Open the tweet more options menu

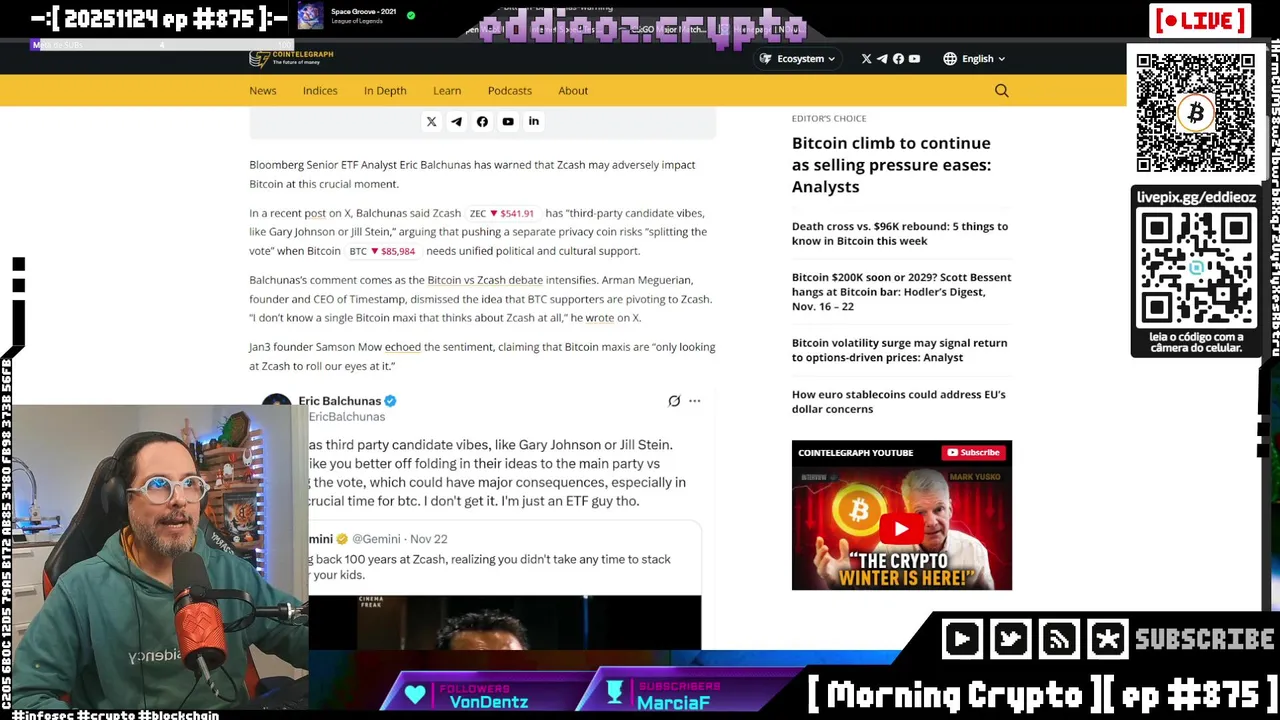pos(694,401)
